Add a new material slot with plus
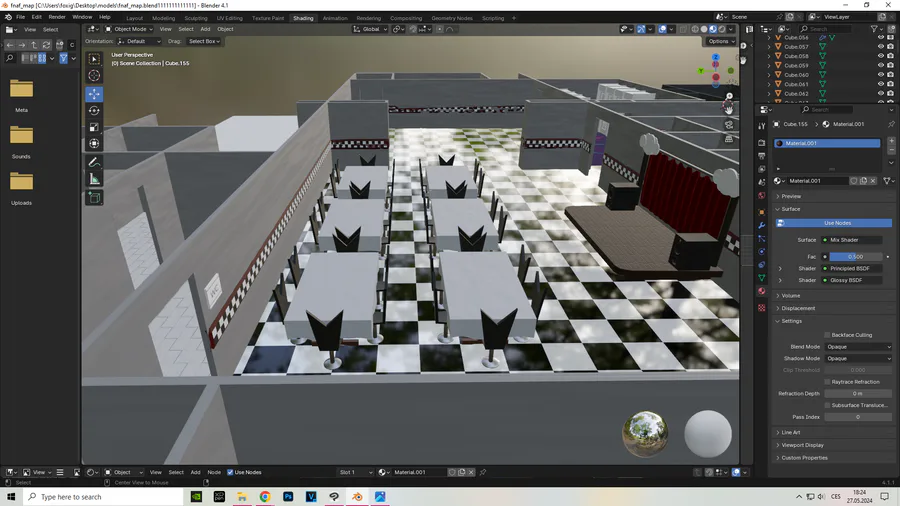The height and width of the screenshot is (506, 900). 891,141
